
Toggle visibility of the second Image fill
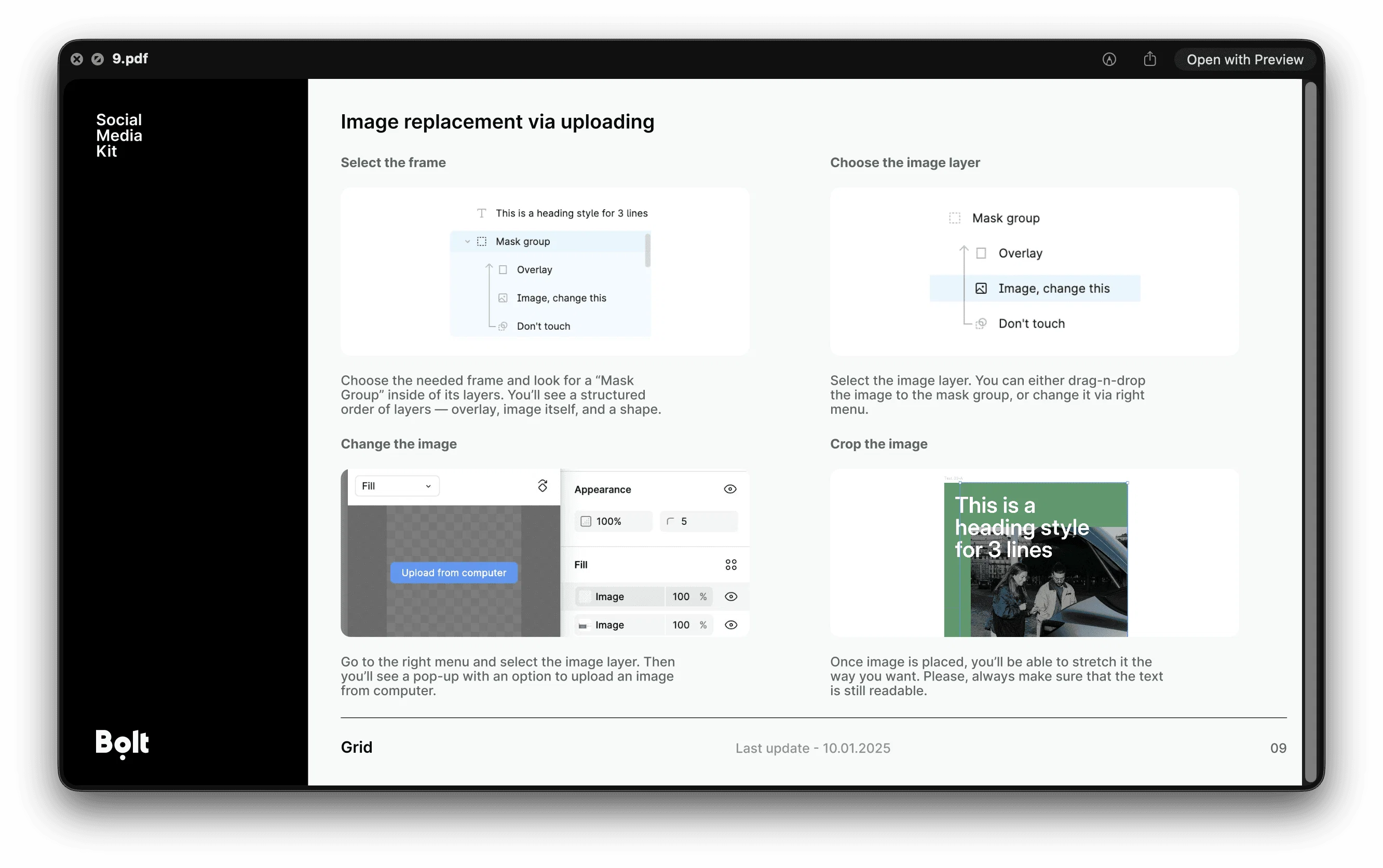tap(730, 625)
